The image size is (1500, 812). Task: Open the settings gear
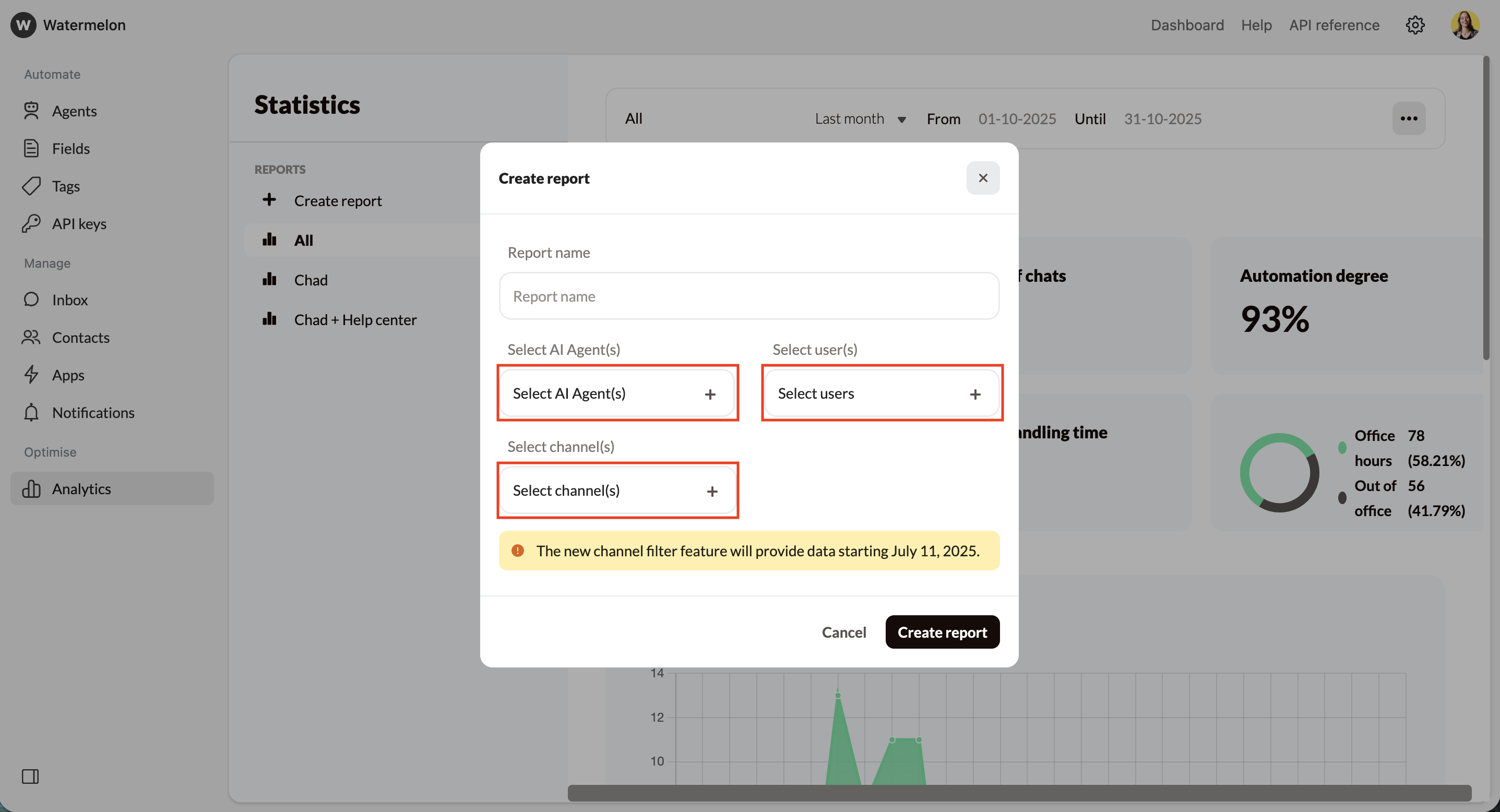click(1415, 25)
